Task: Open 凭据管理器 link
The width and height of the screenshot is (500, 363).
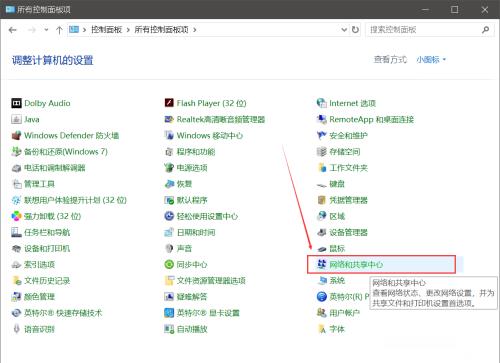Action: 348,200
